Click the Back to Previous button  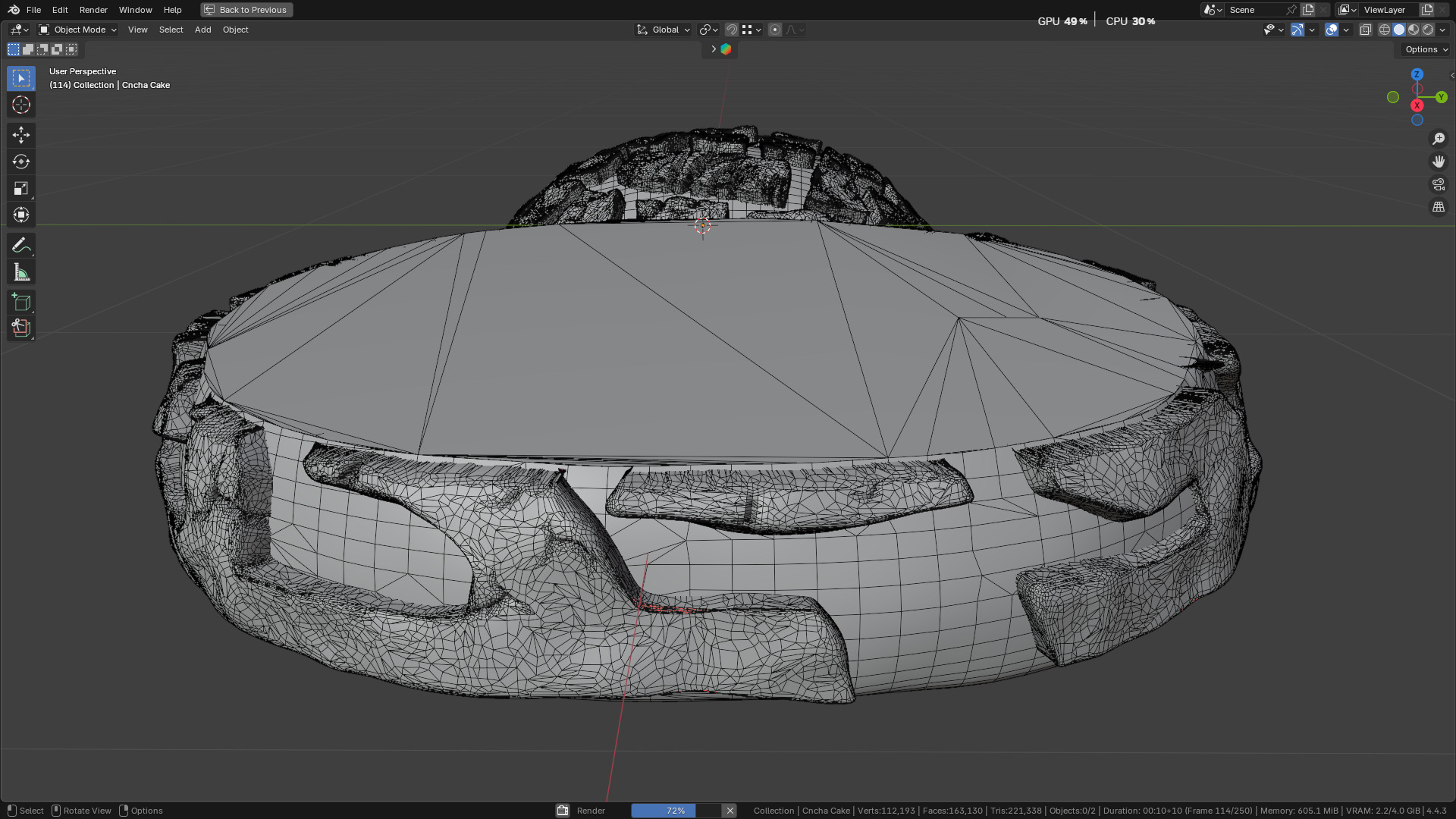tap(246, 10)
